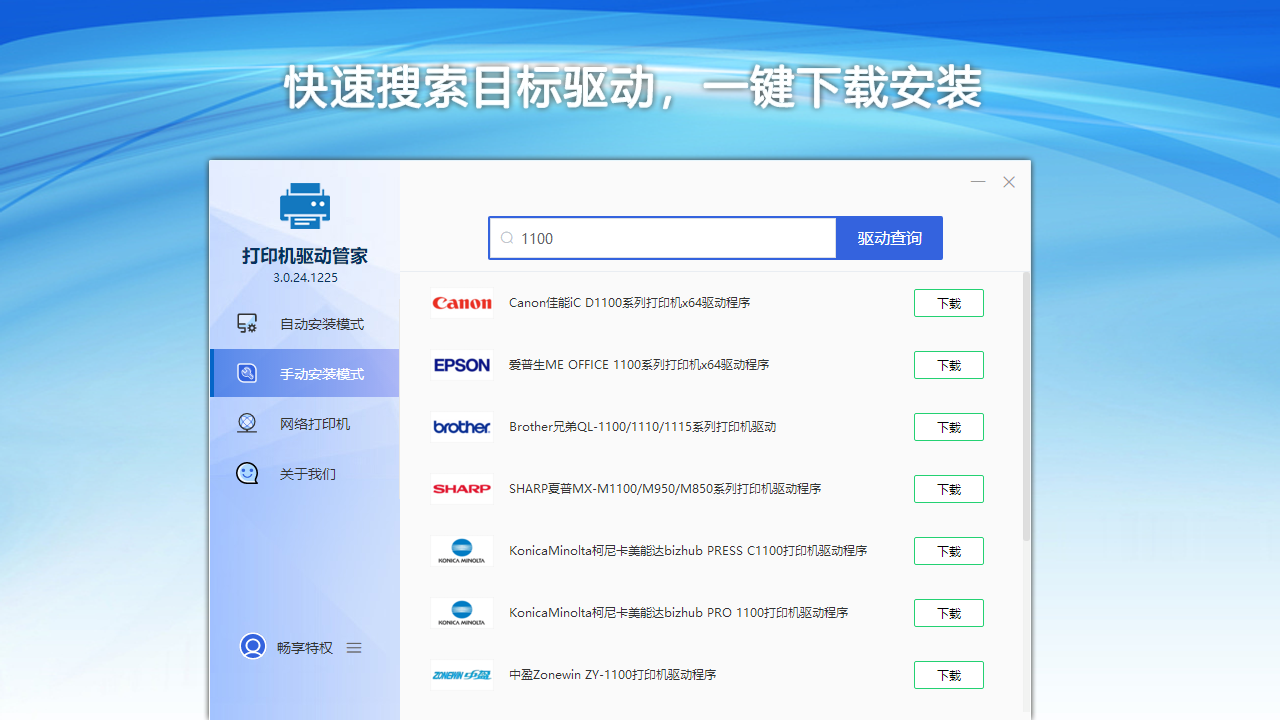Screen dimensions: 1280x720
Task: Open 网络打印机 via its globe icon
Action: (247, 422)
